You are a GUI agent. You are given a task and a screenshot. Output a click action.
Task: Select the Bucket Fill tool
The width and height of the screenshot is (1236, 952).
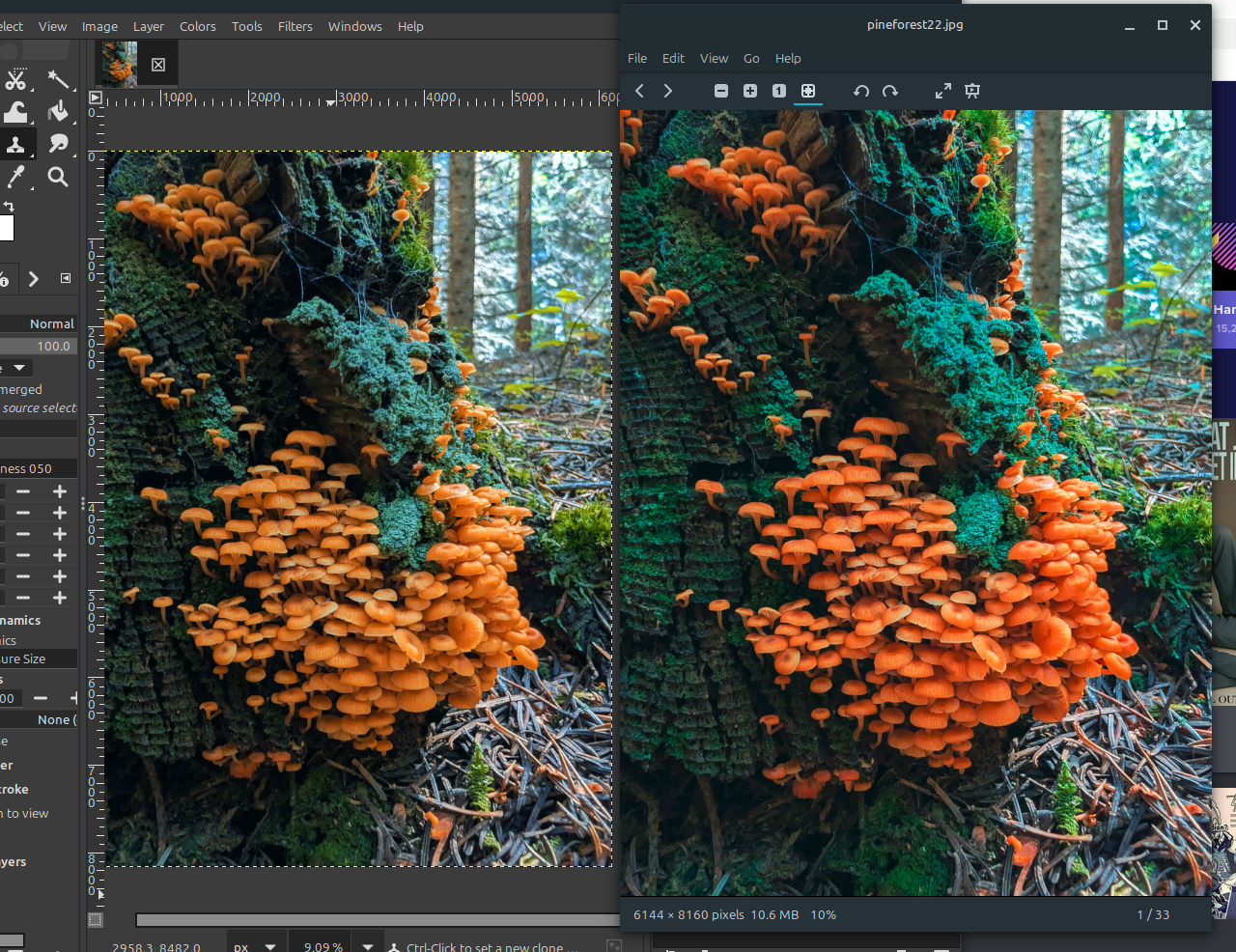point(58,112)
